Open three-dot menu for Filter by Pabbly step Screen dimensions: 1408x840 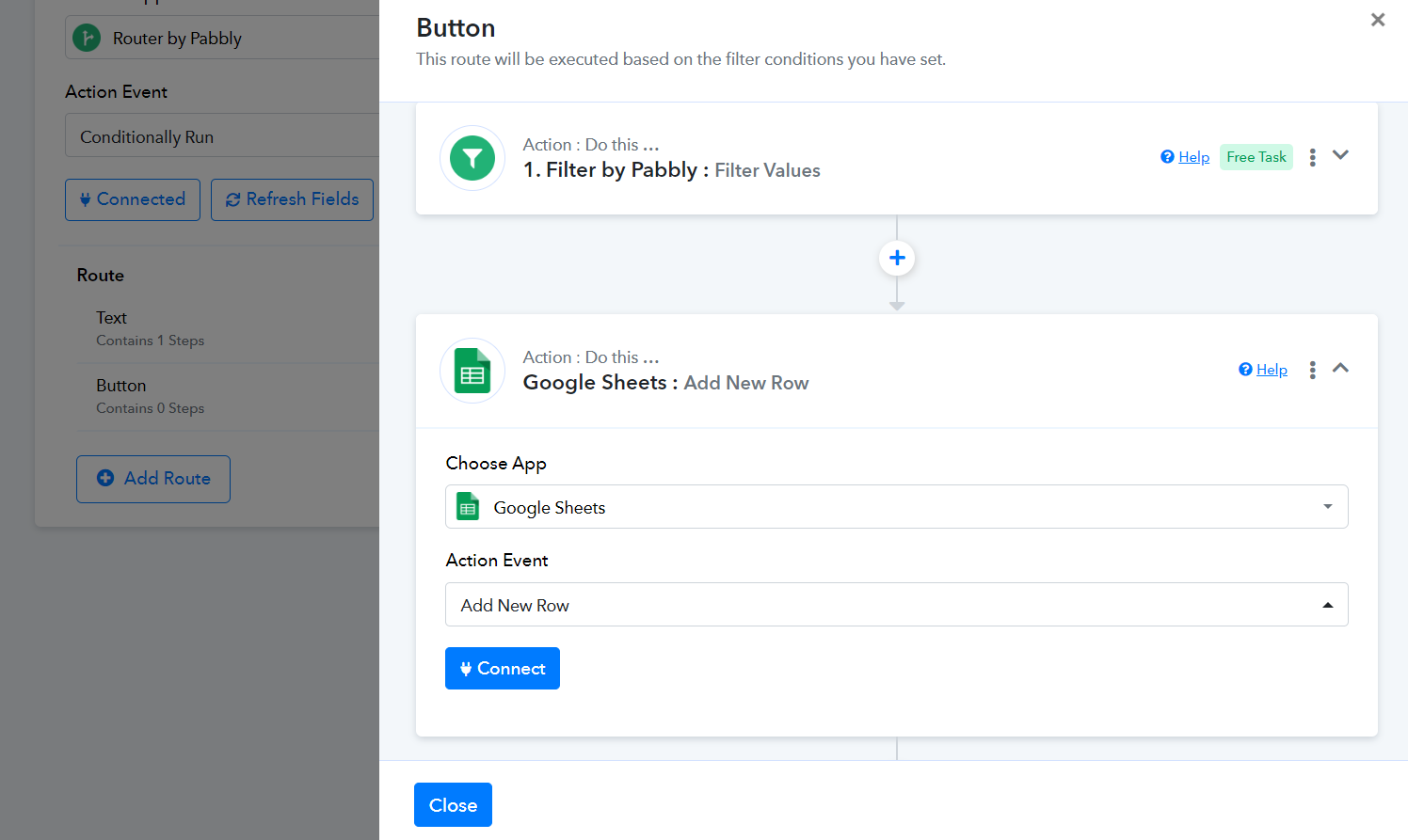[x=1312, y=157]
